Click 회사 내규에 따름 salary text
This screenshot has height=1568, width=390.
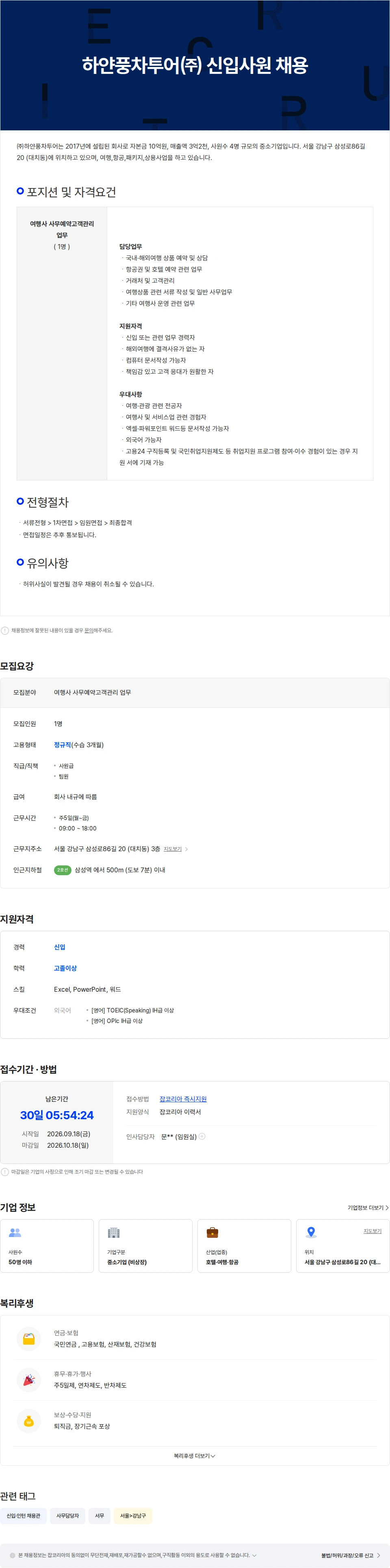75,797
